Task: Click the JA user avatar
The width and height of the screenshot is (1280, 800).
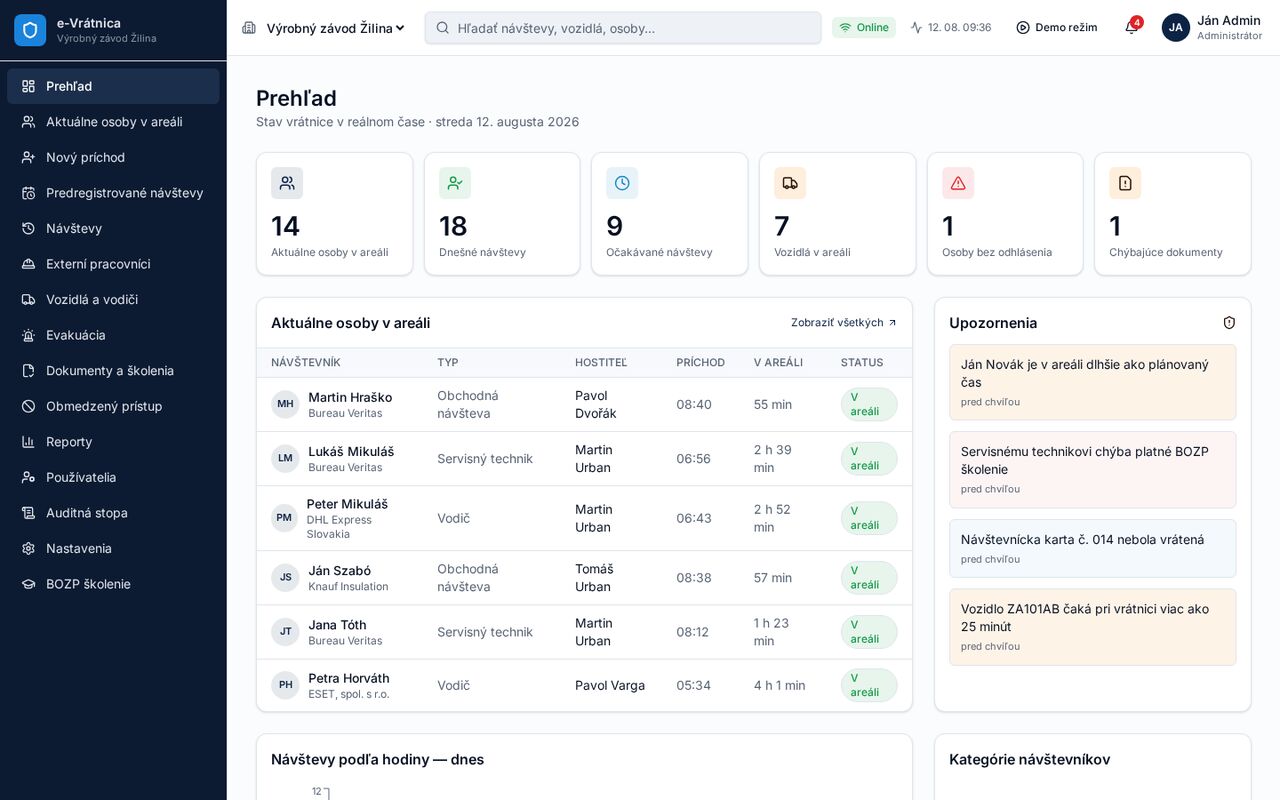Action: click(1176, 28)
